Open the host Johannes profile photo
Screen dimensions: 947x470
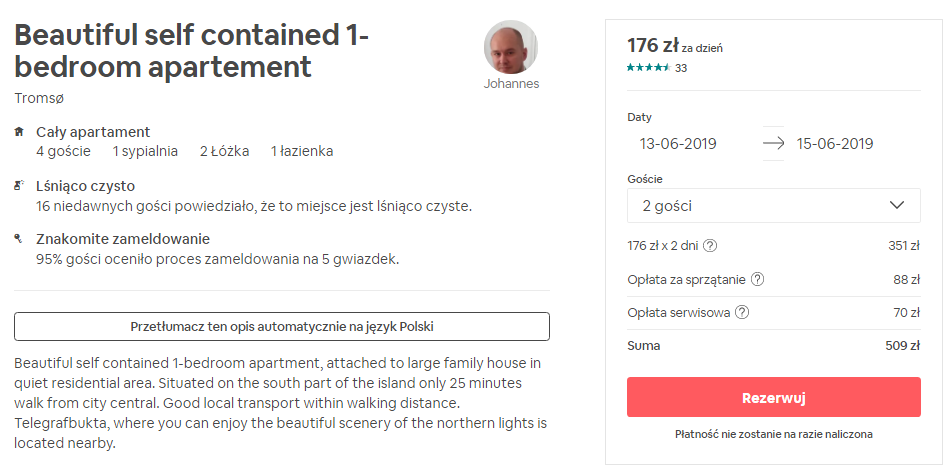point(510,48)
